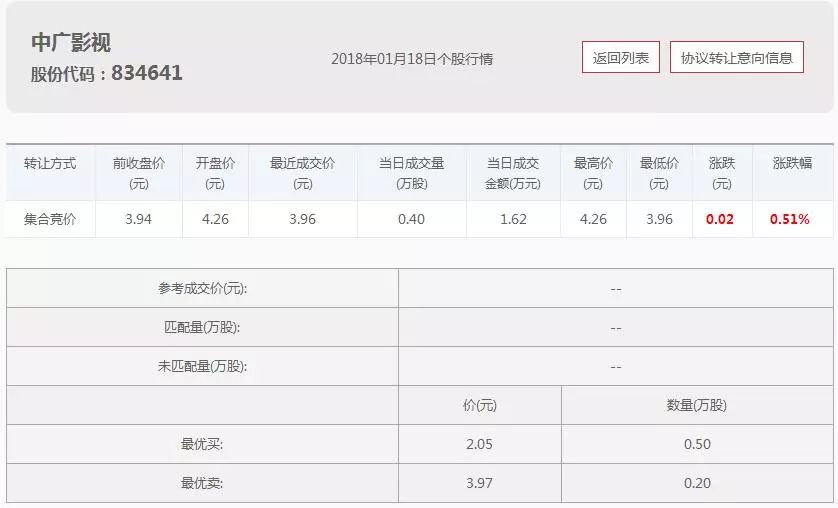Click the 涨跌(元) column header
This screenshot has height=508, width=838.
coord(721,173)
